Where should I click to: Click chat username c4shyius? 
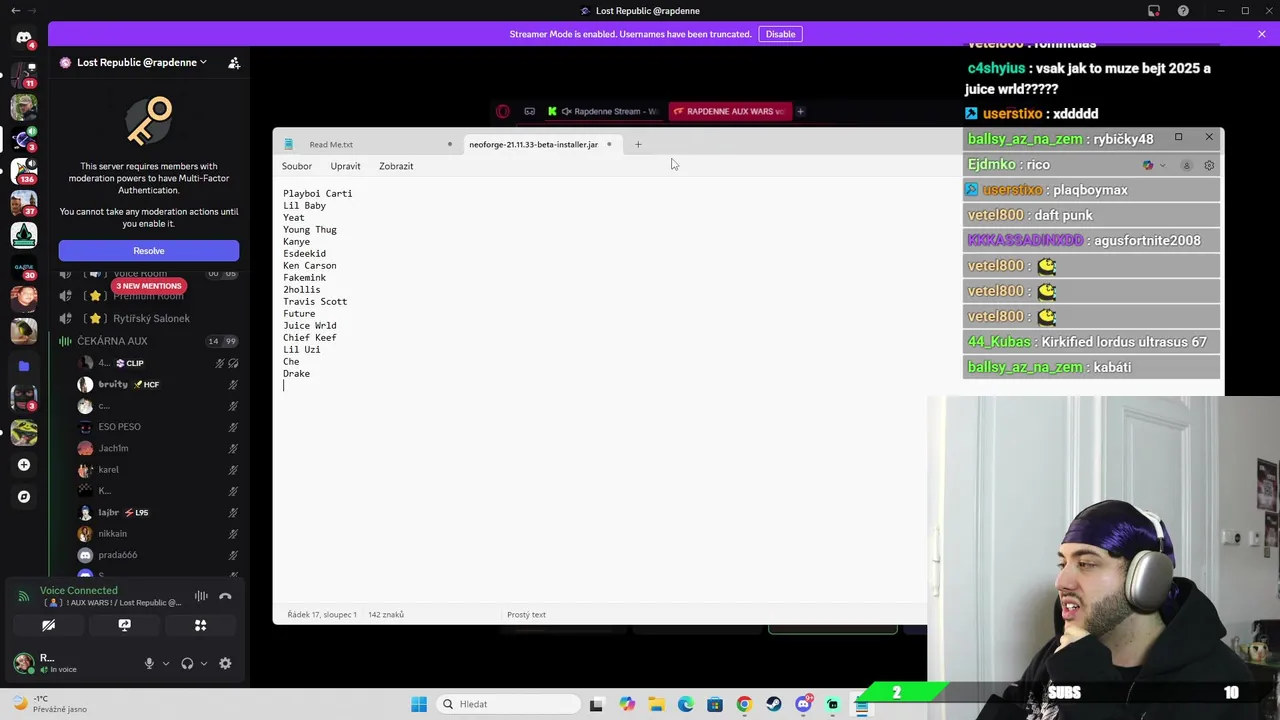click(996, 68)
